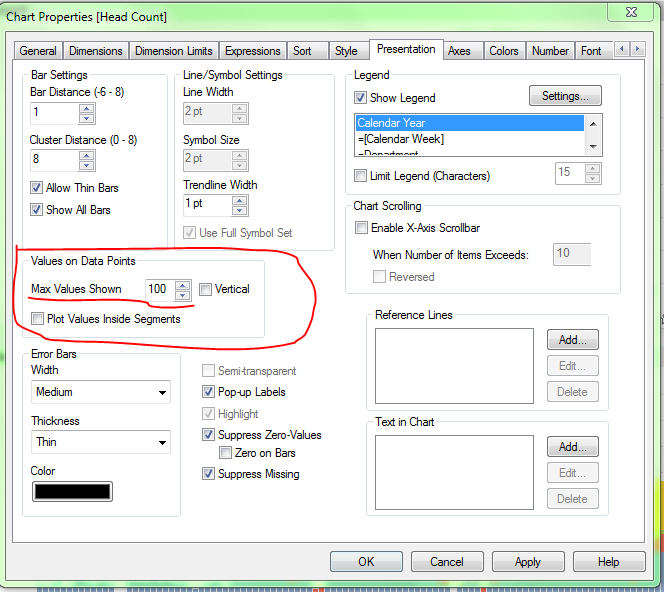This screenshot has height=592, width=664.
Task: Click the Text in Chart list box
Action: 454,473
